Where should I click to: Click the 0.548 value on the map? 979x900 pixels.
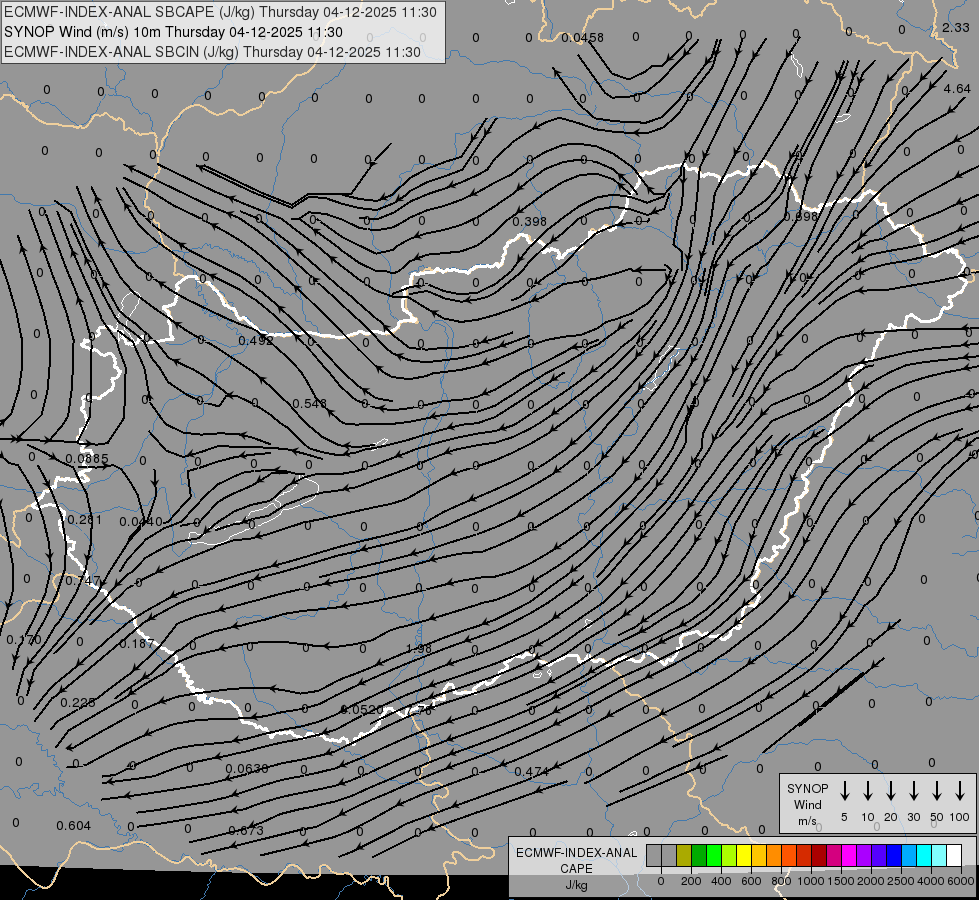pos(310,403)
